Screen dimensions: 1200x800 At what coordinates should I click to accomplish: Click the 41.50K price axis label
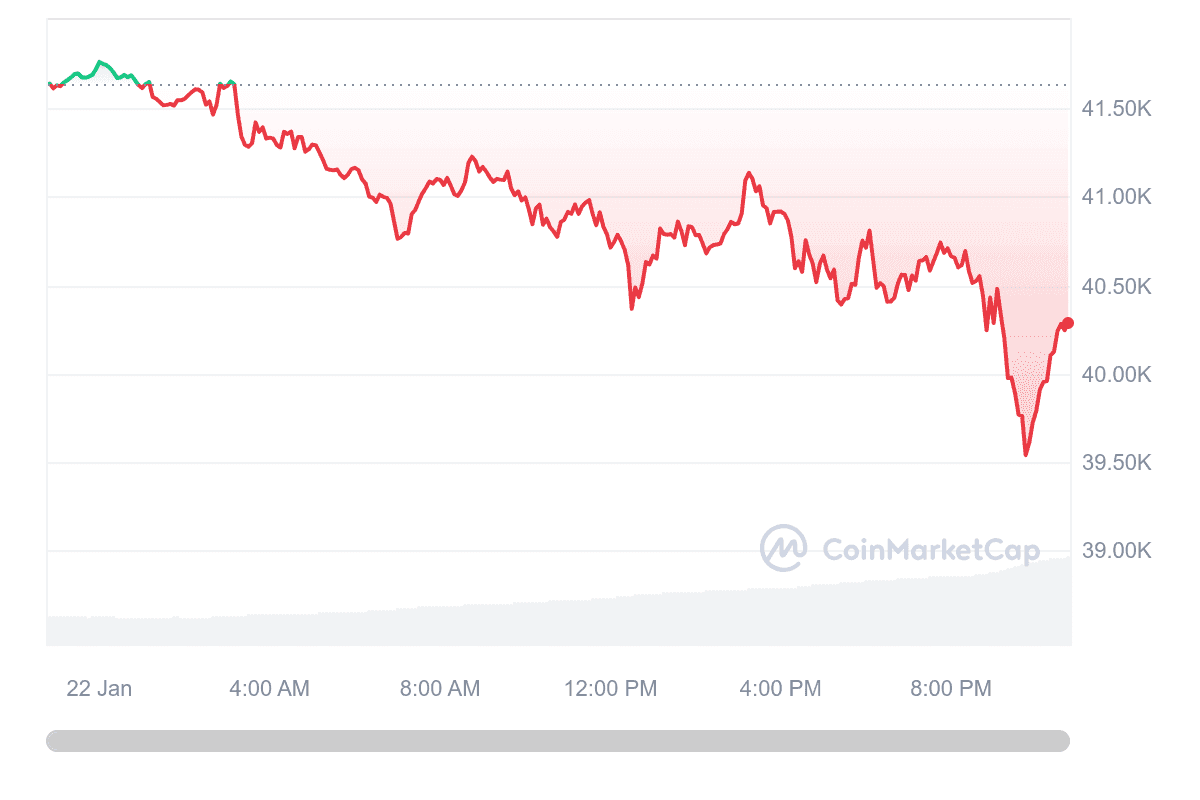point(1117,109)
